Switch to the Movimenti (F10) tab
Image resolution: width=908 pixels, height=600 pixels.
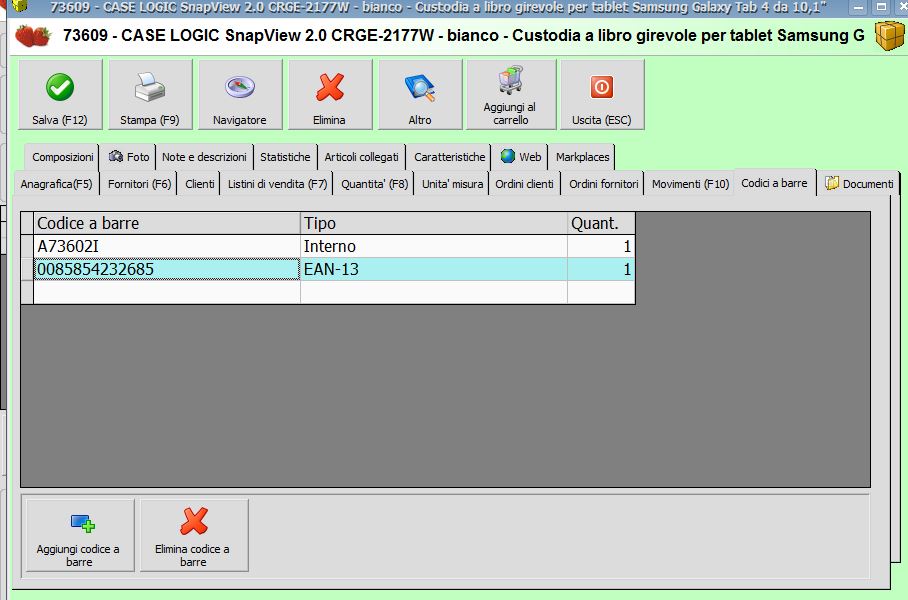[690, 184]
